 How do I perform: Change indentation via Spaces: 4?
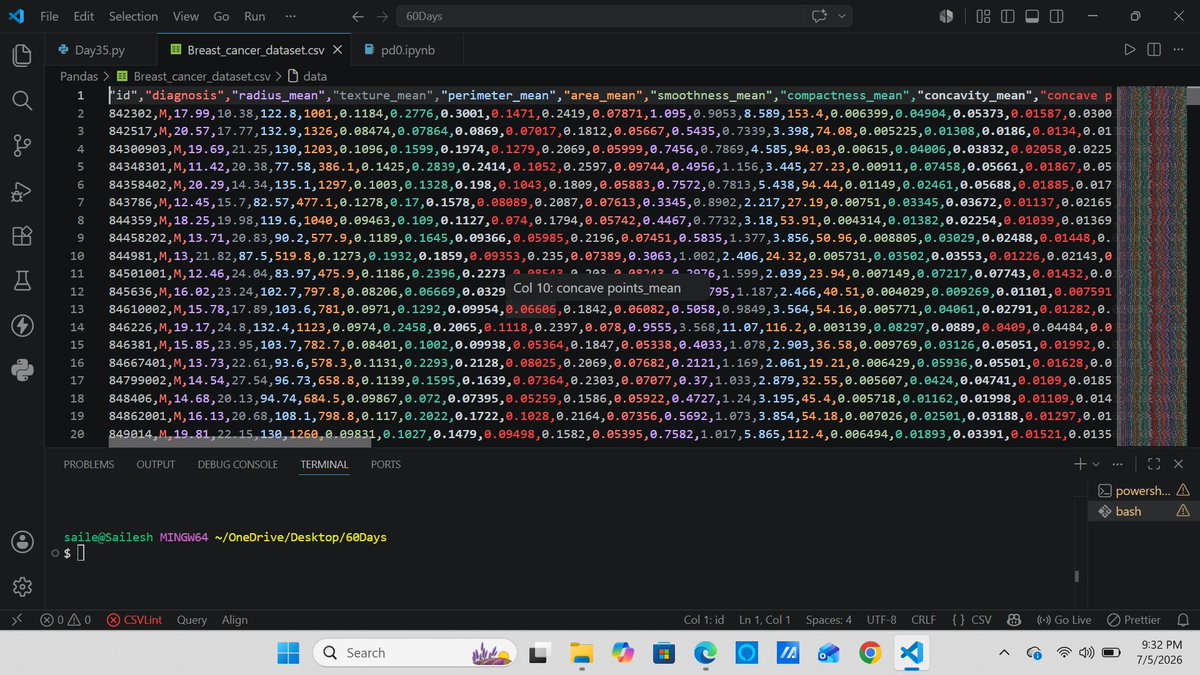[829, 620]
